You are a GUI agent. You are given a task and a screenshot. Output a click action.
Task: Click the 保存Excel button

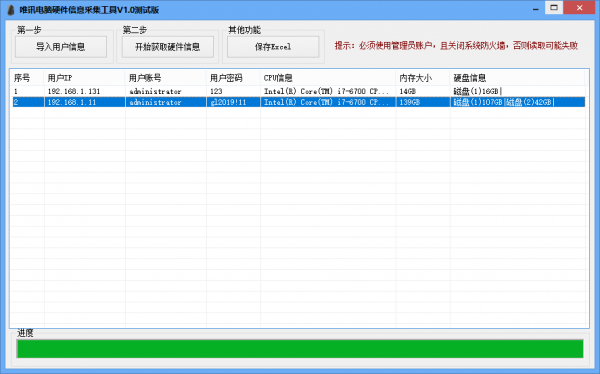[273, 47]
